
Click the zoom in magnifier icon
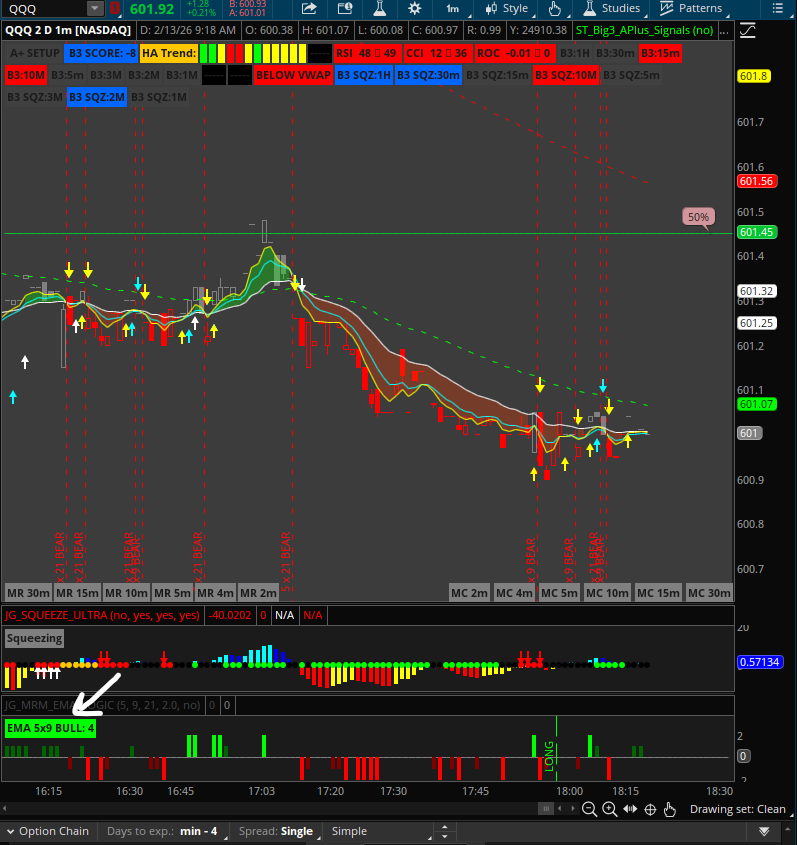point(610,809)
